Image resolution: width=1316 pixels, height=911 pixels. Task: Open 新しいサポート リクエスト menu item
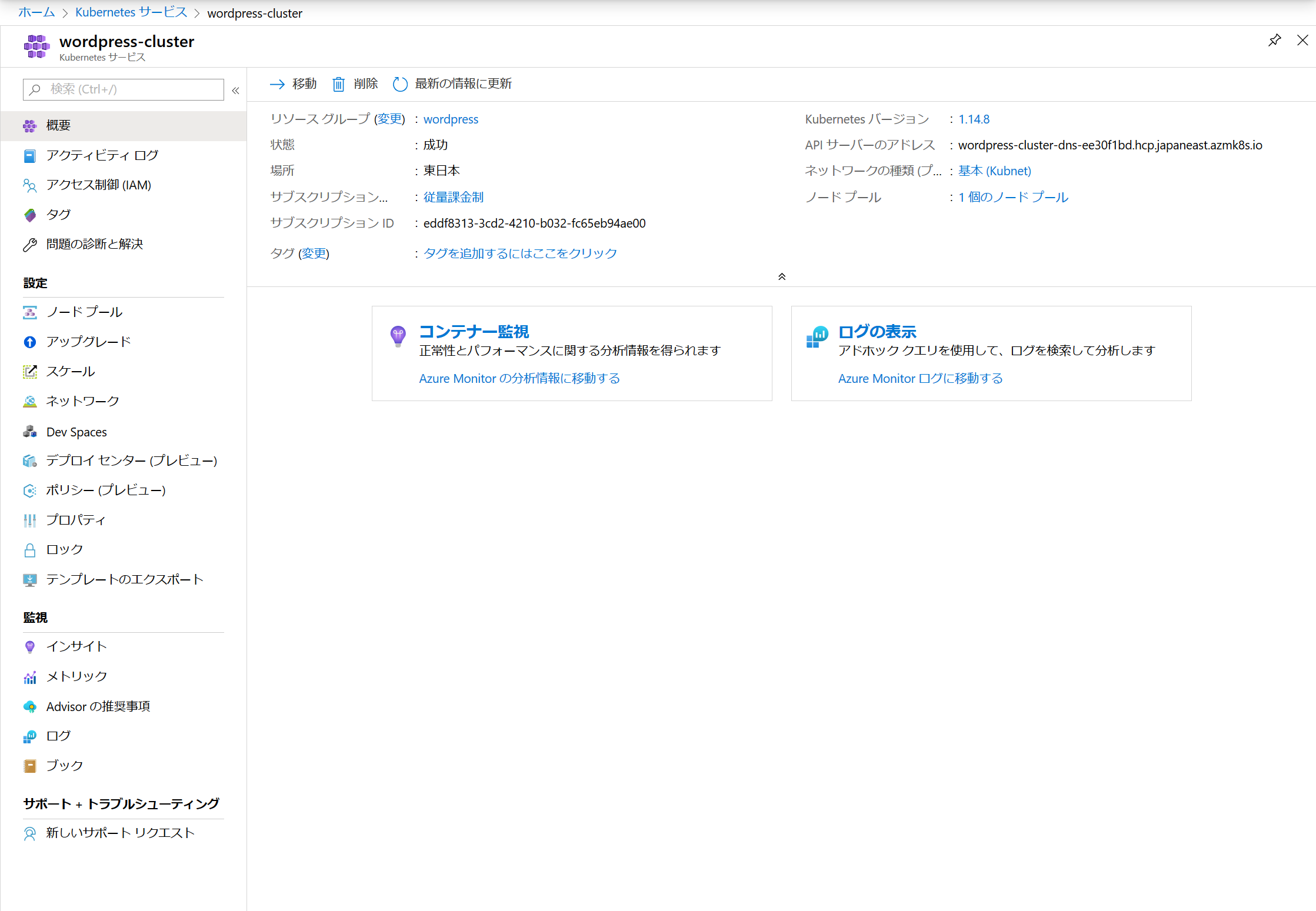[x=124, y=833]
